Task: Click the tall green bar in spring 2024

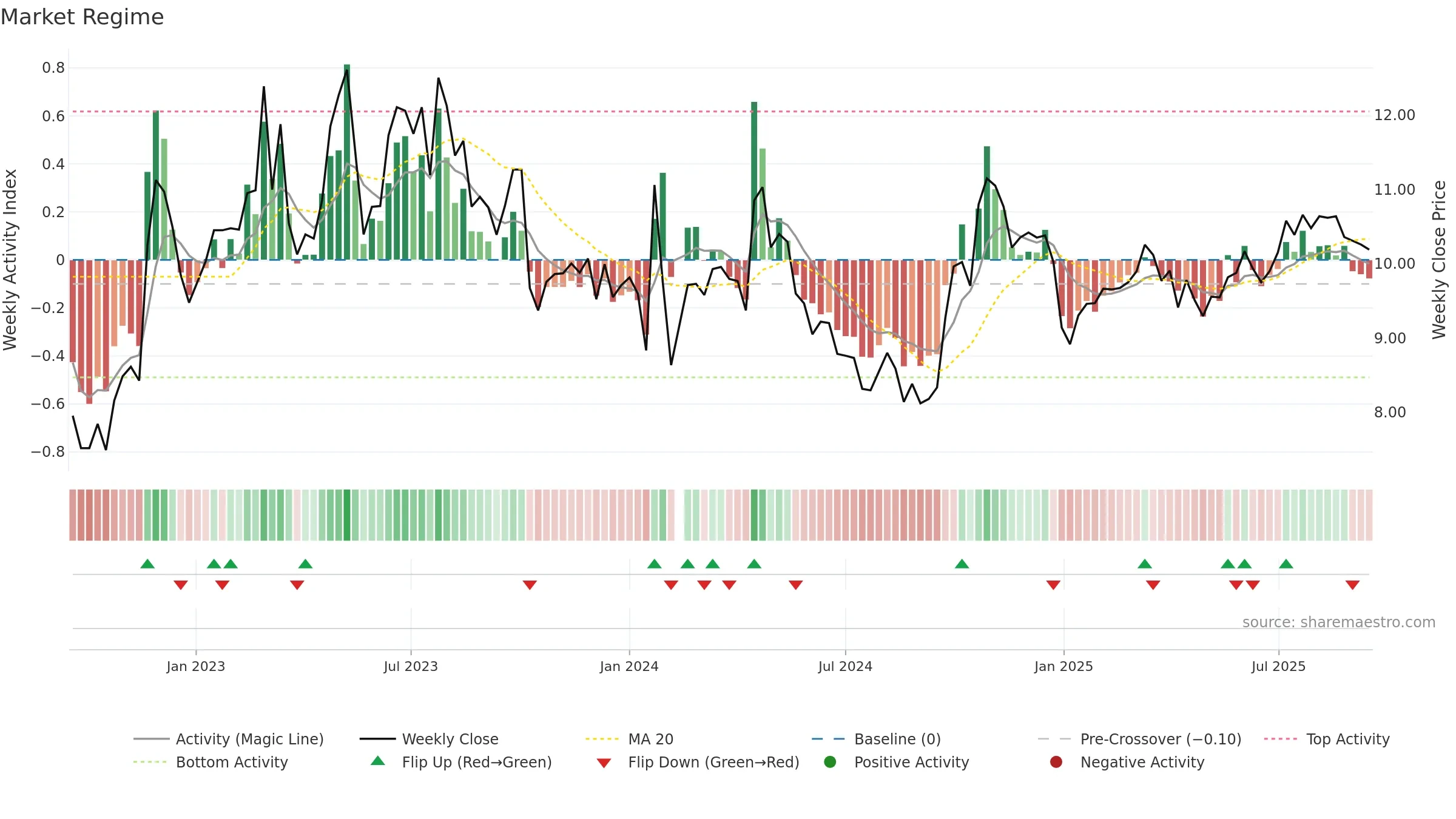Action: pos(754,181)
